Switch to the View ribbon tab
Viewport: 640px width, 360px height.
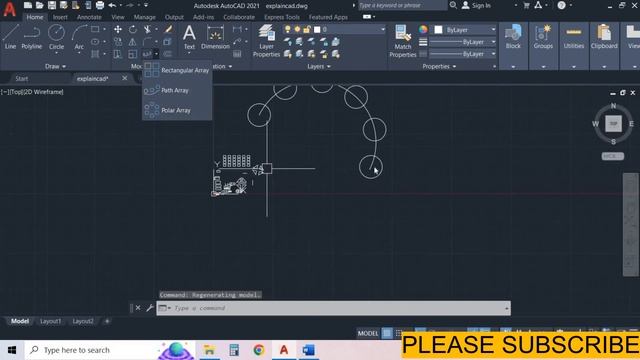(x=118, y=17)
